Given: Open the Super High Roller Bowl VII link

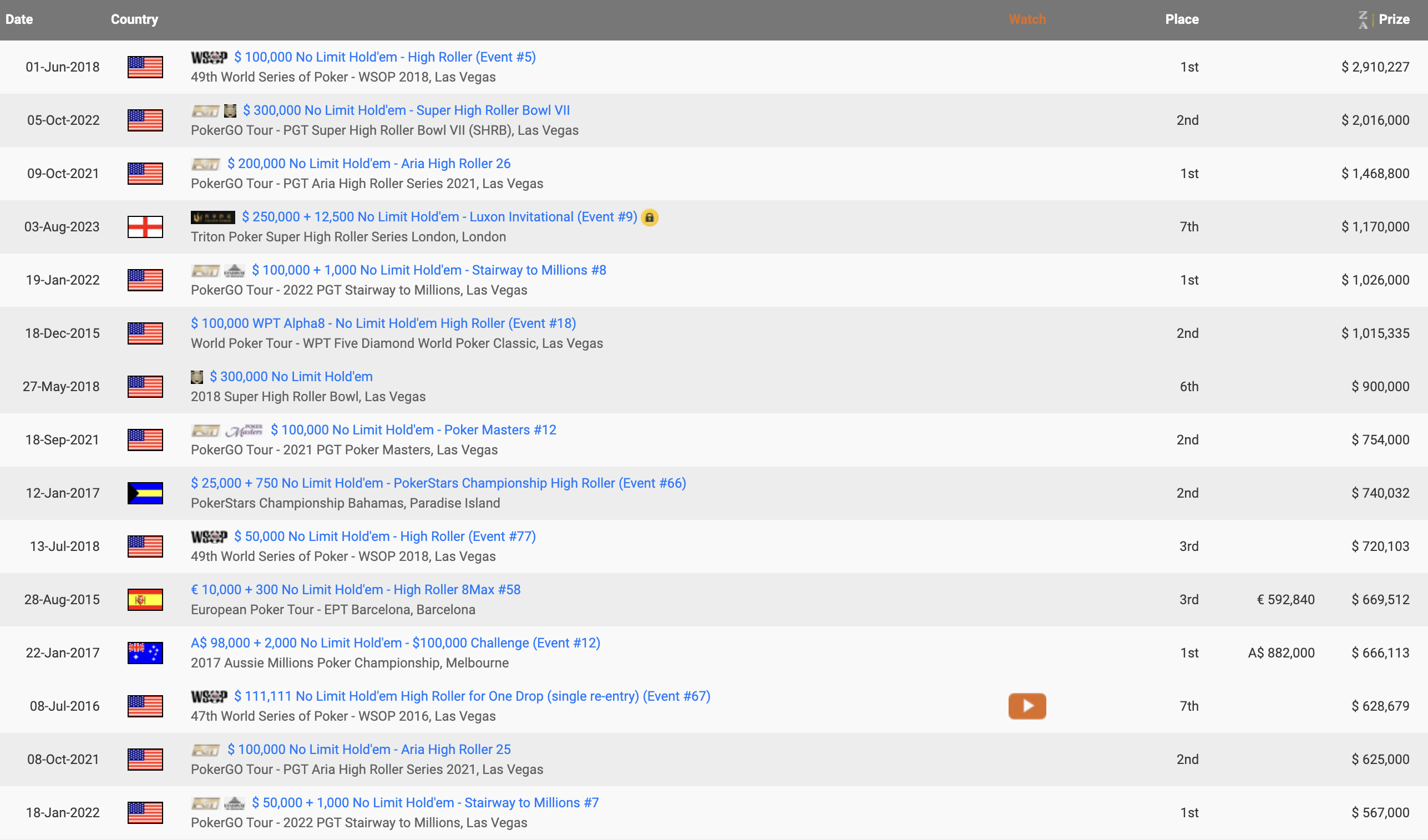Looking at the screenshot, I should coord(406,110).
